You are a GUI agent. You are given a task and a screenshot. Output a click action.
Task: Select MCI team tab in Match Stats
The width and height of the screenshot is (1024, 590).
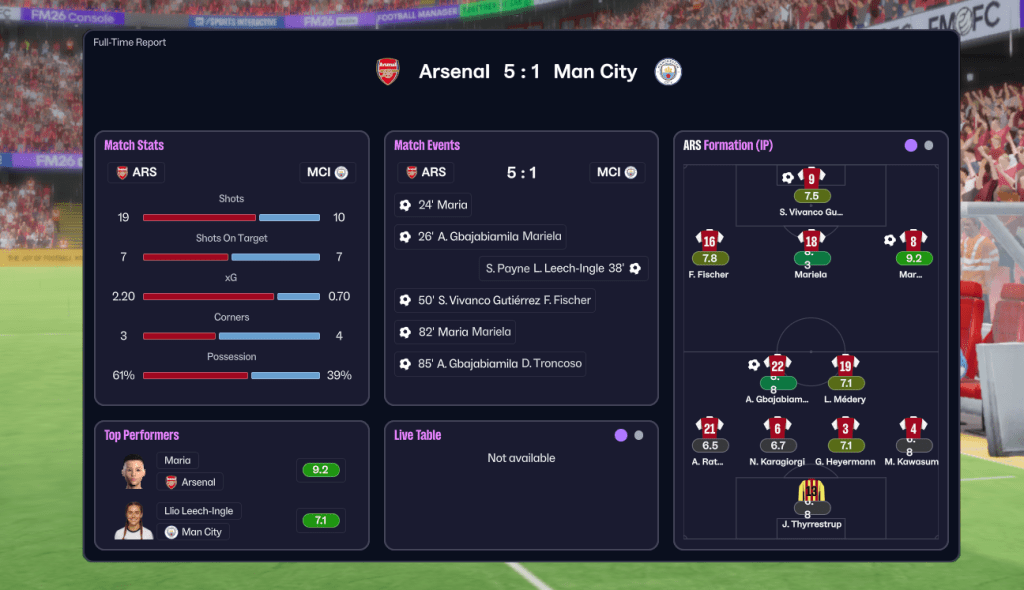327,172
